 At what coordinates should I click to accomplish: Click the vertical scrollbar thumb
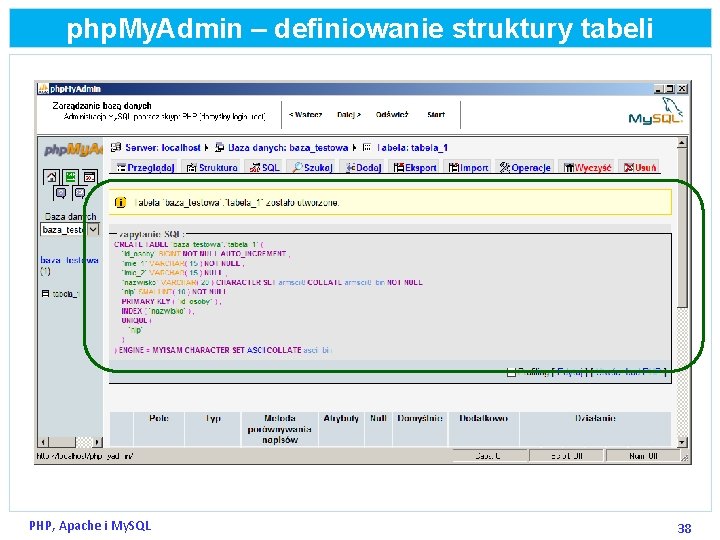(x=682, y=228)
